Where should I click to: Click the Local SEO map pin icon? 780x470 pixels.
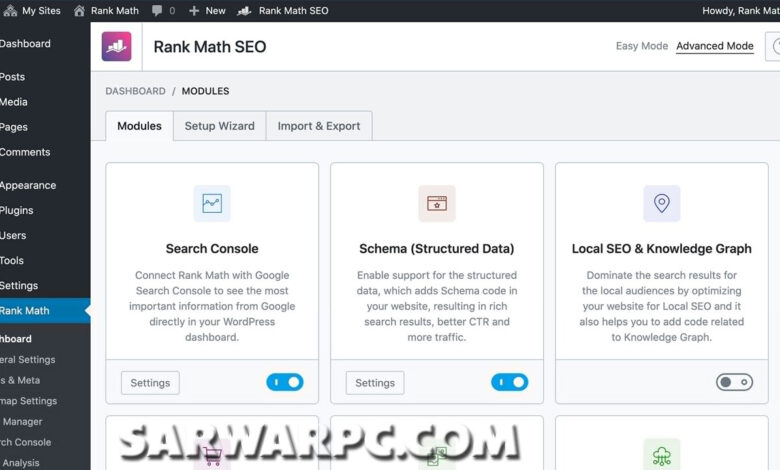tap(662, 203)
